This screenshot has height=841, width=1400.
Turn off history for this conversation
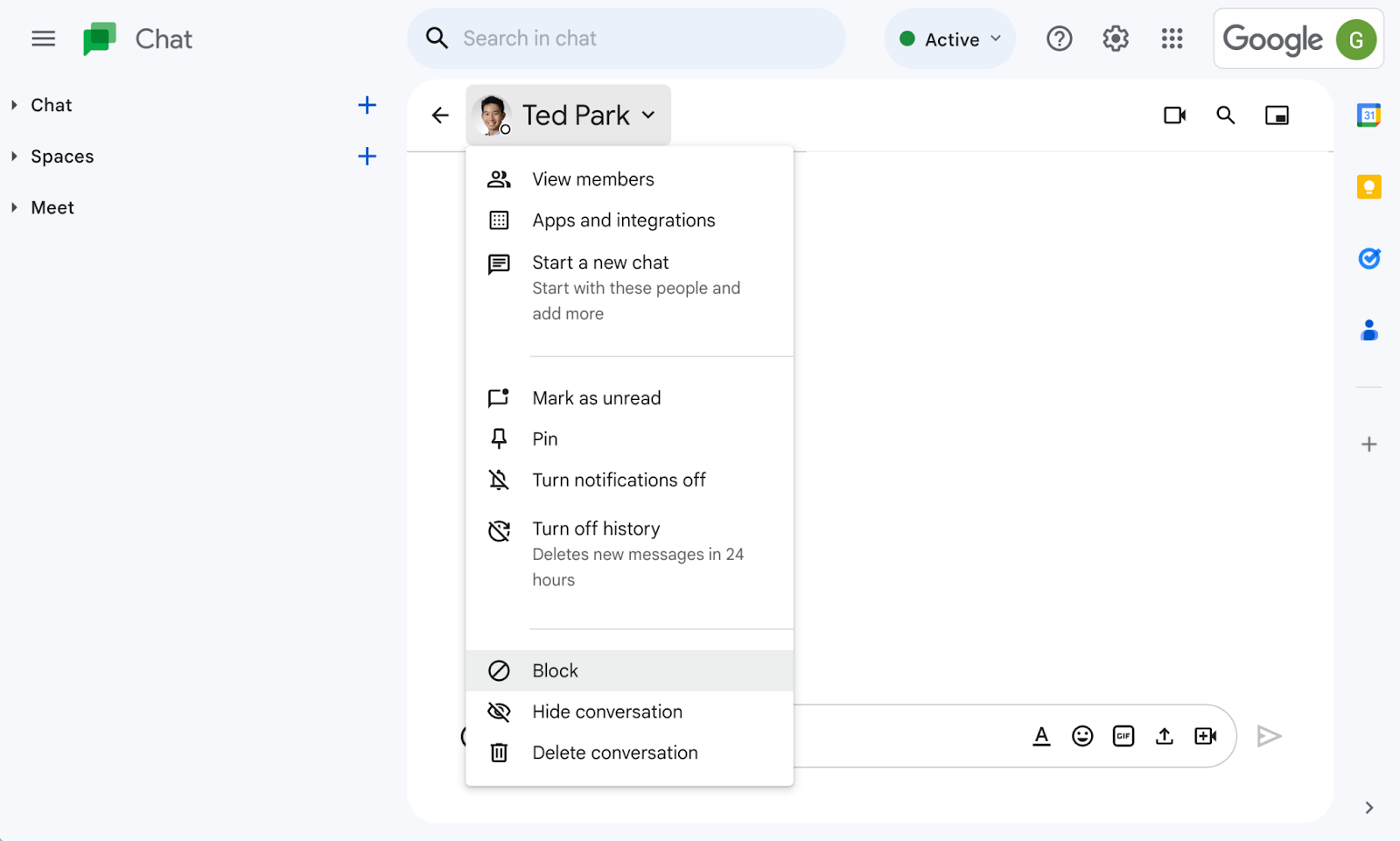point(596,529)
